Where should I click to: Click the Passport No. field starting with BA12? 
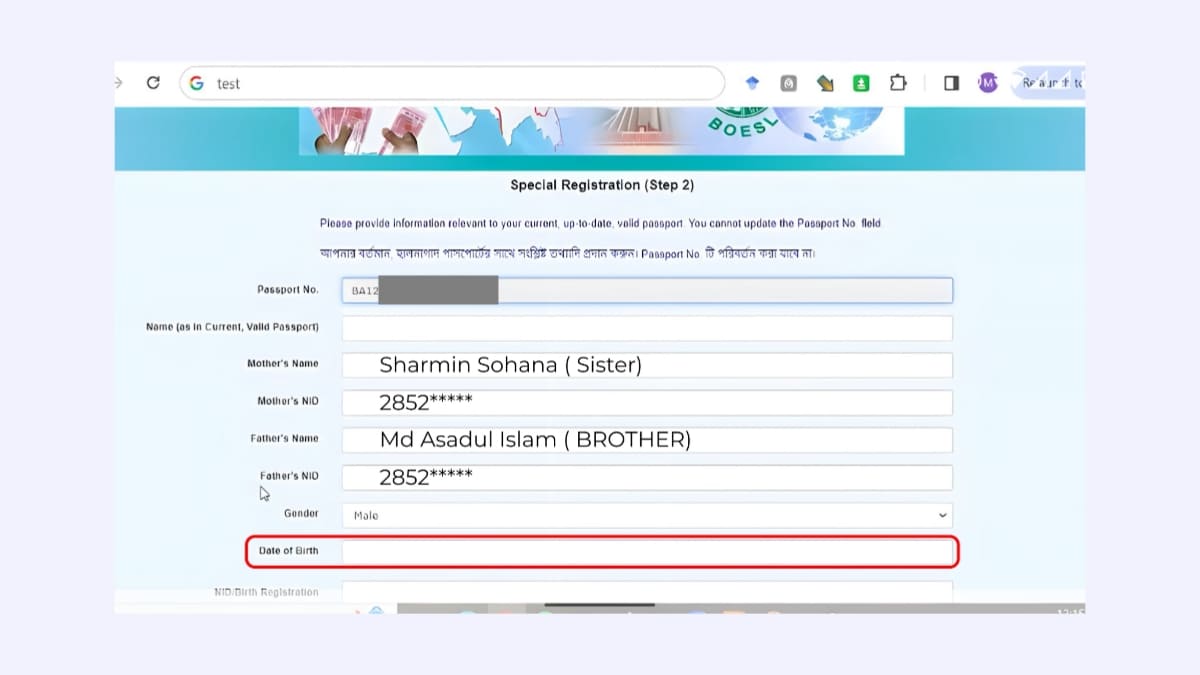click(x=645, y=290)
